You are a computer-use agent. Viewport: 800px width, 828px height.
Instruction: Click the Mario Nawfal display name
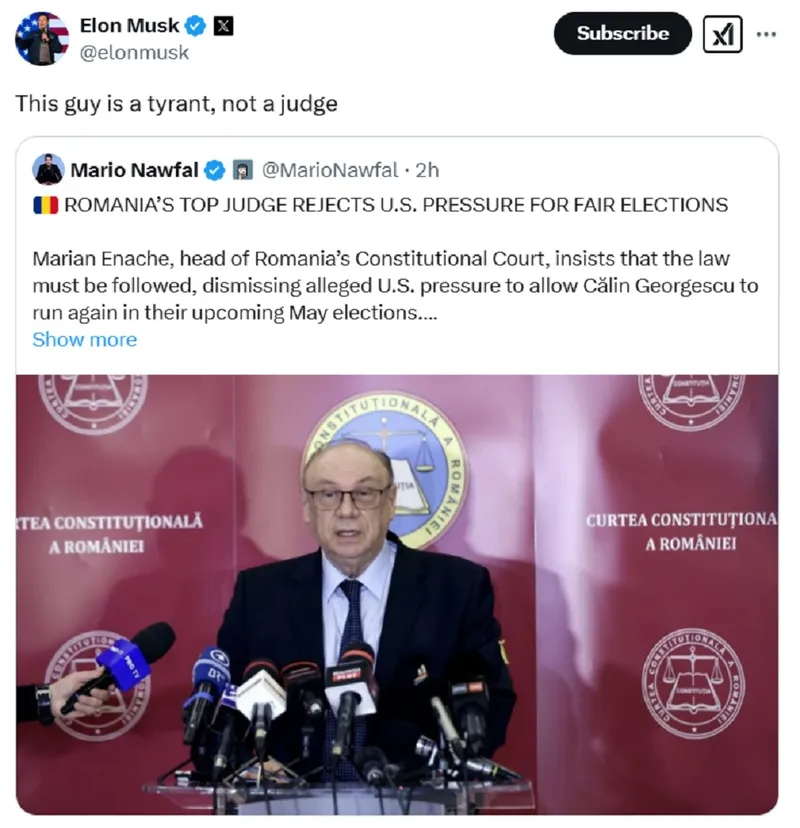click(x=134, y=170)
